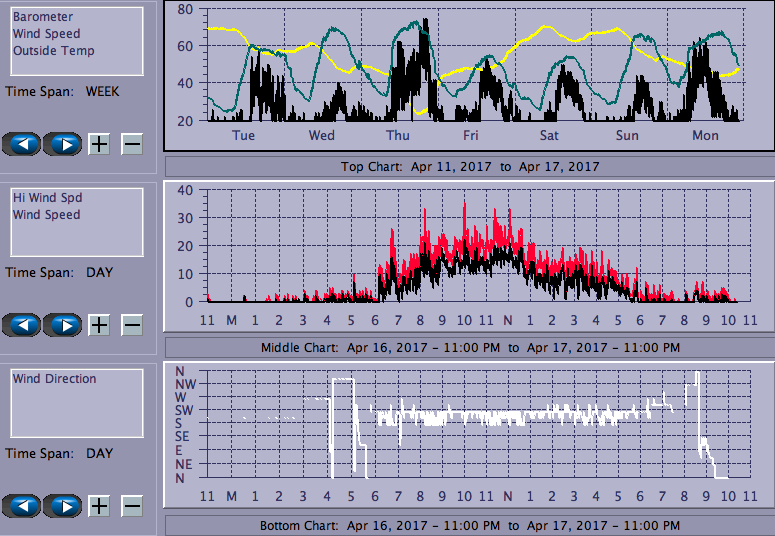This screenshot has height=536, width=775.
Task: Click the Bottom Chart date range label
Action: point(470,525)
